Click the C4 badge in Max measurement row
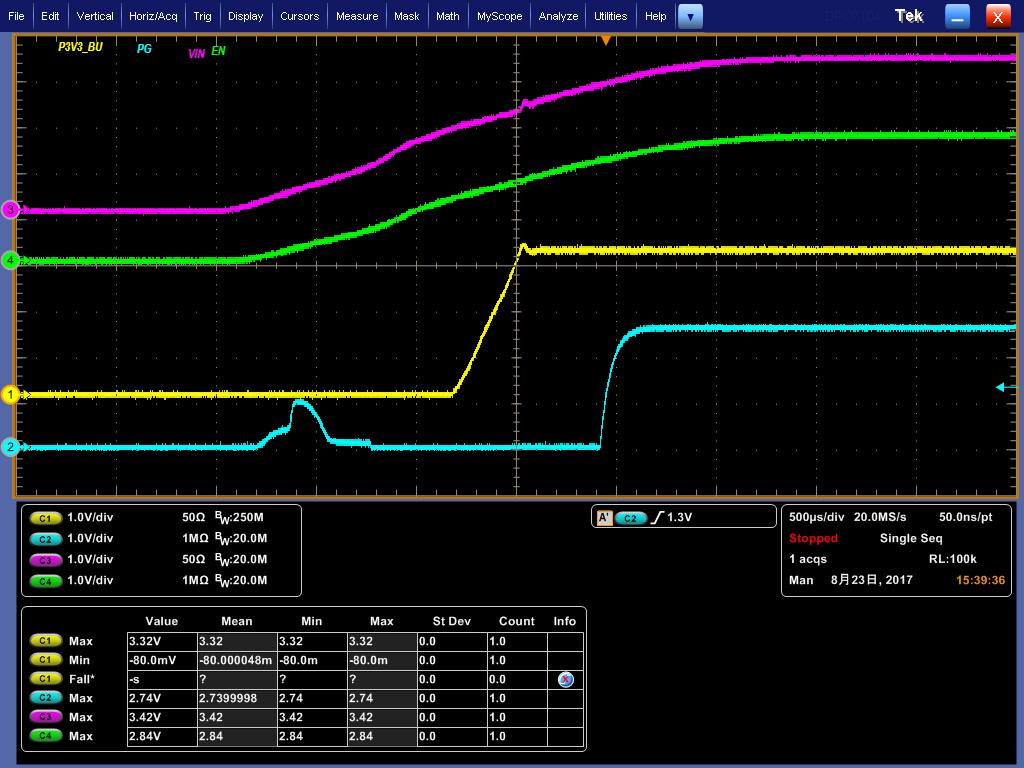This screenshot has width=1024, height=768. (46, 735)
